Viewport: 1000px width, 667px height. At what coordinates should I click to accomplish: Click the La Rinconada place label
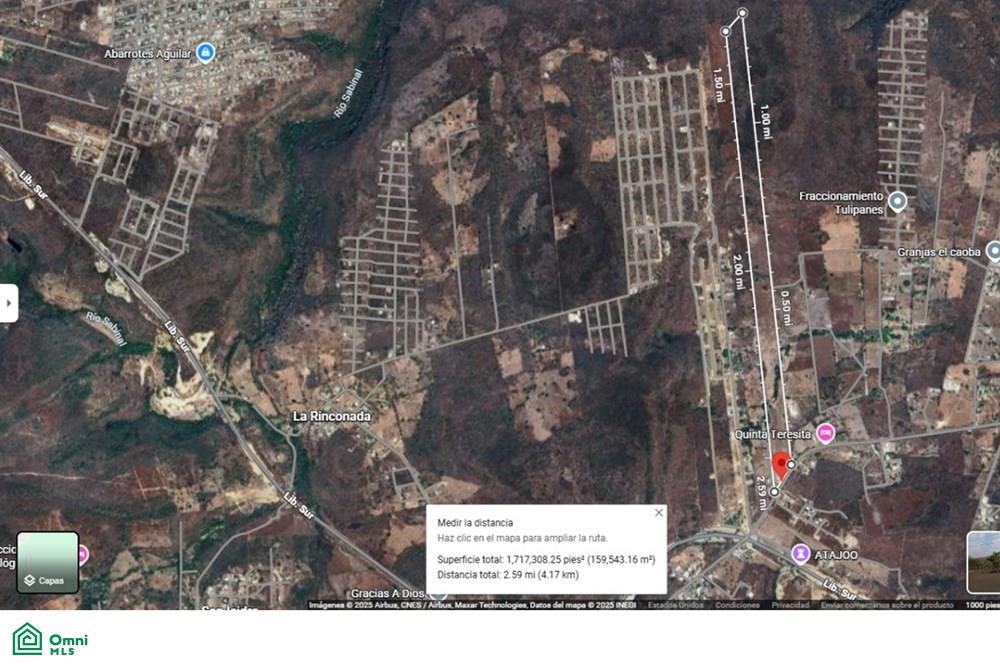[332, 416]
